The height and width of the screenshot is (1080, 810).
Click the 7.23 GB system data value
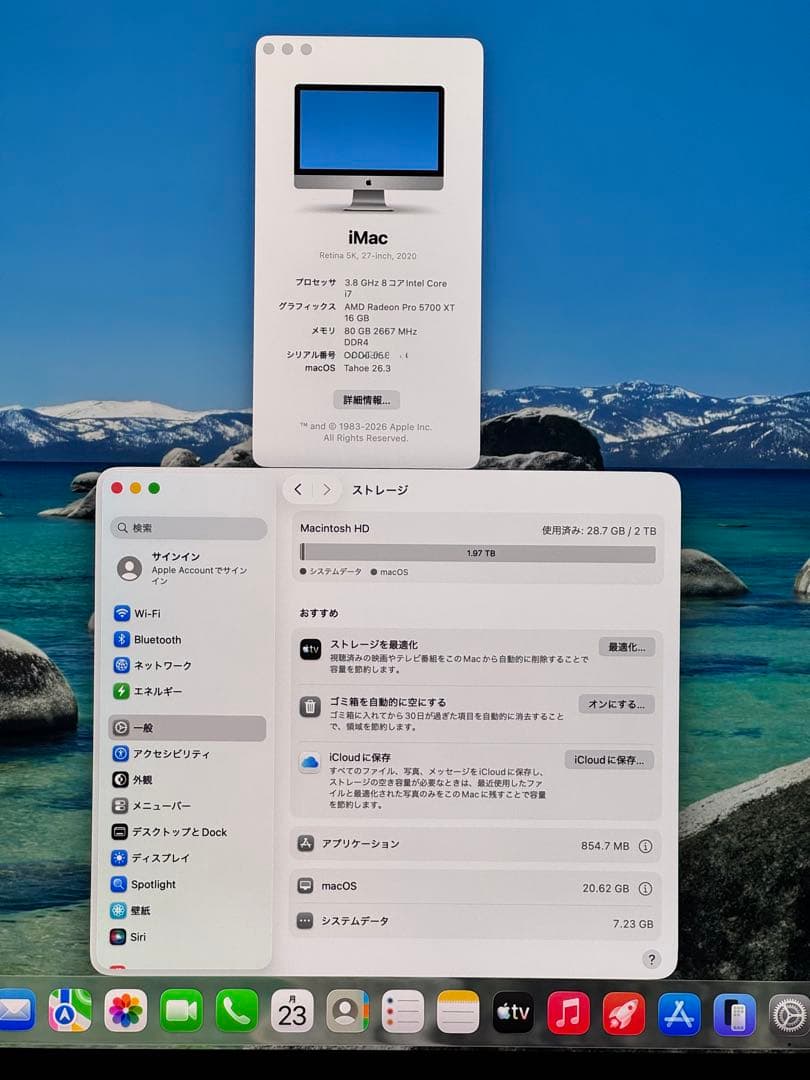click(633, 924)
